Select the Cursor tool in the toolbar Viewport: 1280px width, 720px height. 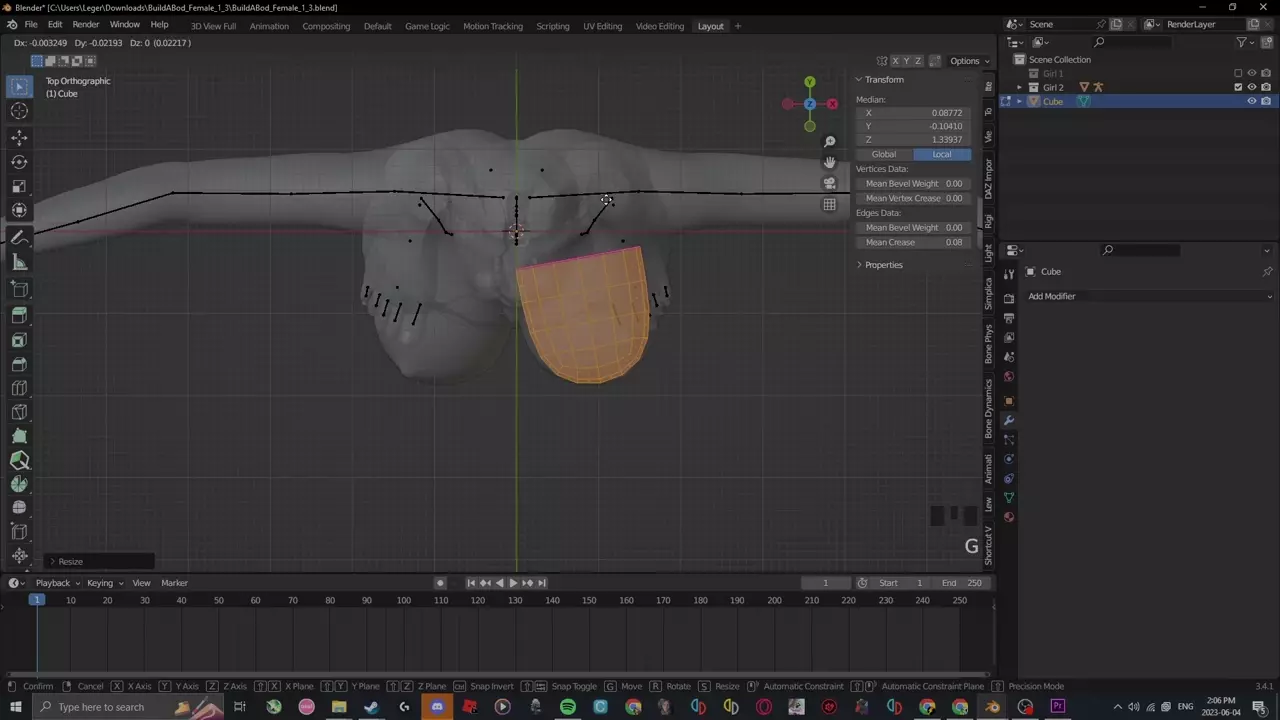coord(19,111)
